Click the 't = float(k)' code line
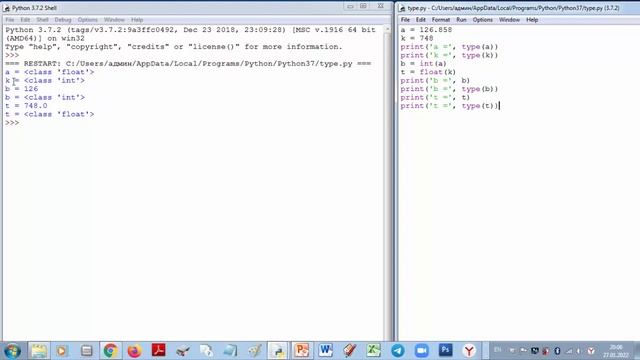The width and height of the screenshot is (640, 360). click(428, 72)
